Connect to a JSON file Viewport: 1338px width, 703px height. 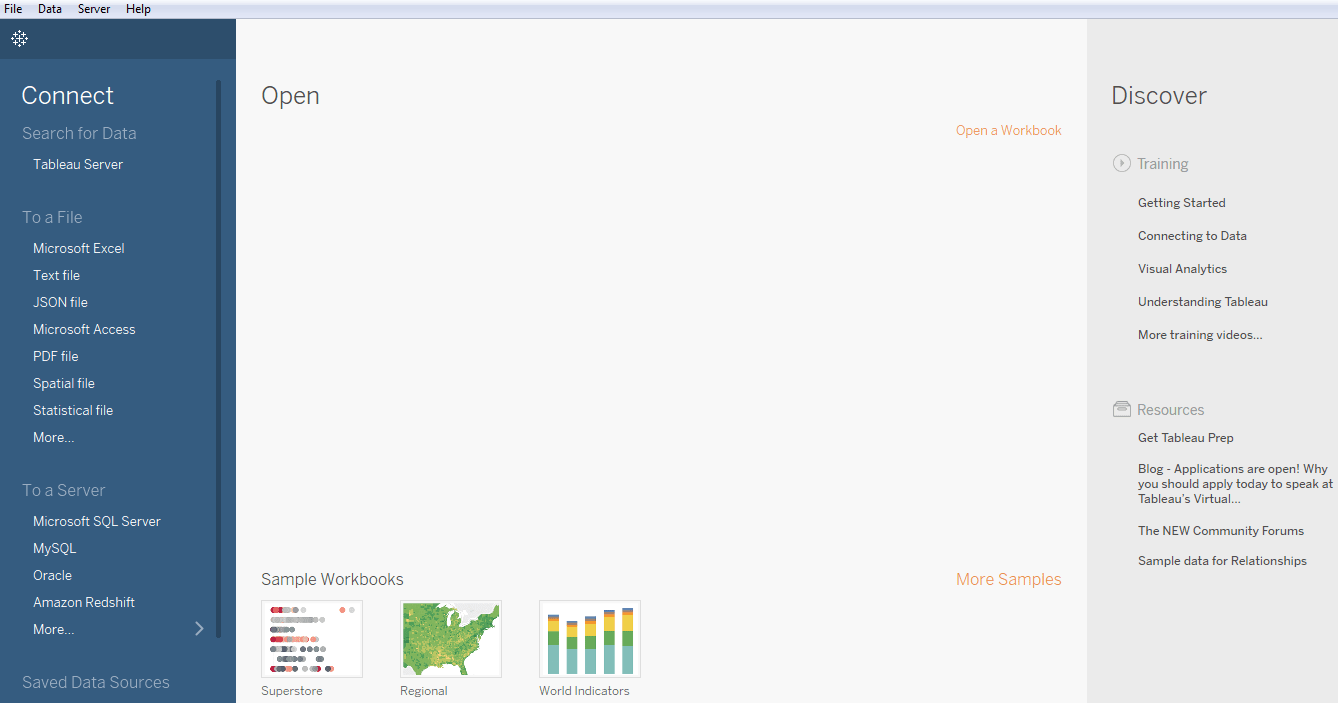[60, 301]
